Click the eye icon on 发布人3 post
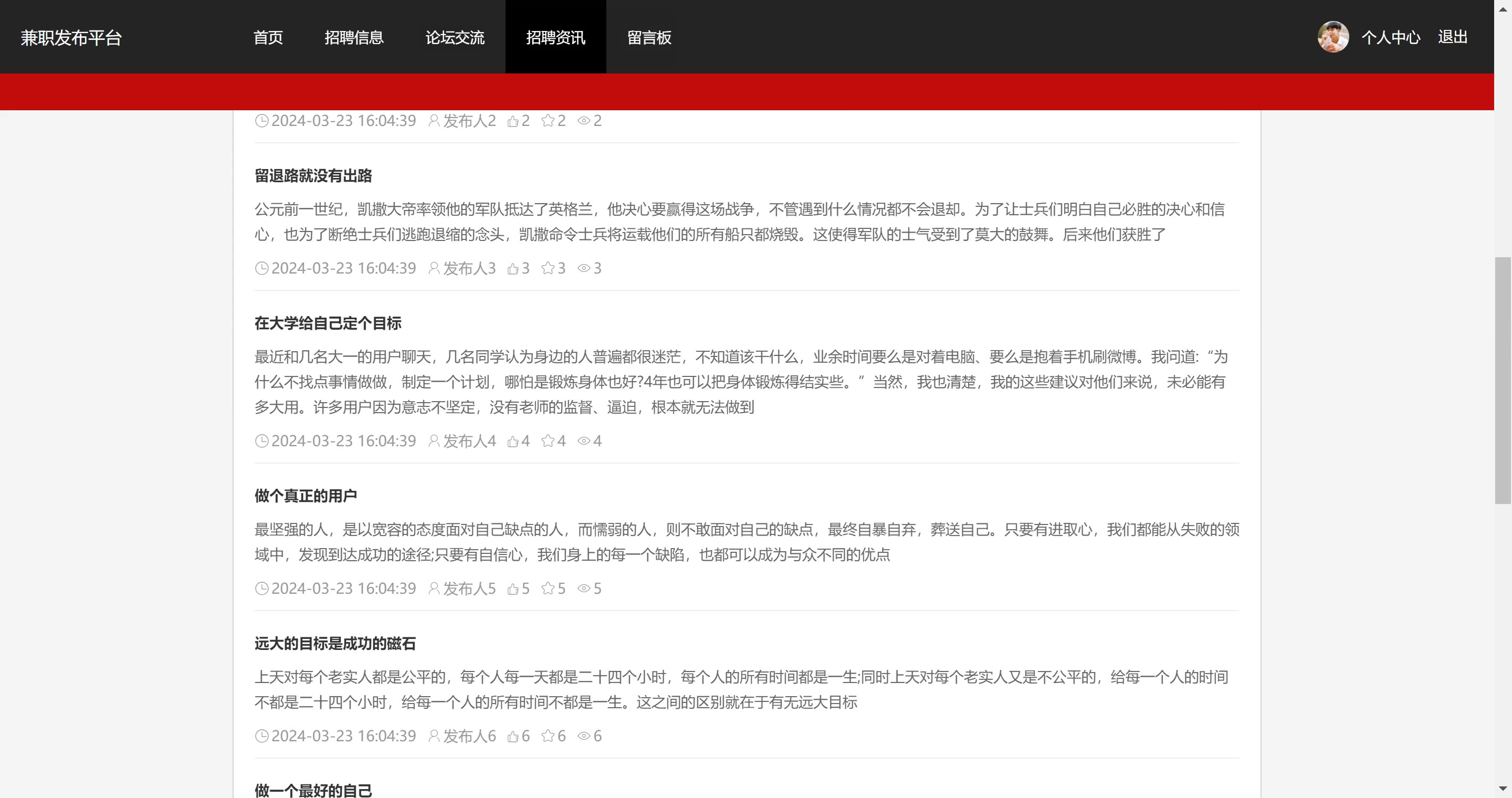Image resolution: width=1512 pixels, height=798 pixels. [x=583, y=269]
